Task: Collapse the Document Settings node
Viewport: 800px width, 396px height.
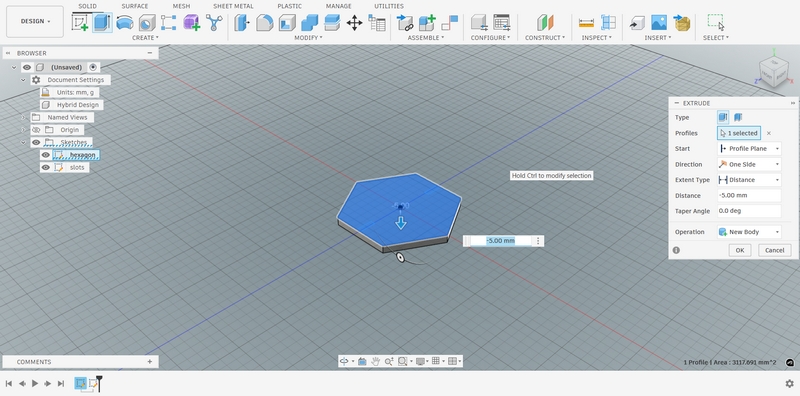Action: point(23,80)
